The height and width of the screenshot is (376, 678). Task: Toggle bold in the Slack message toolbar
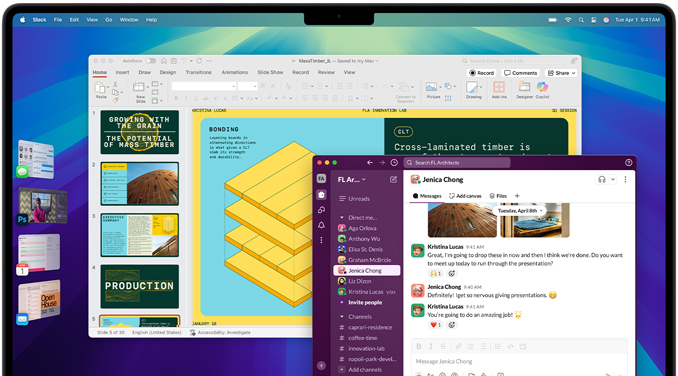click(419, 346)
